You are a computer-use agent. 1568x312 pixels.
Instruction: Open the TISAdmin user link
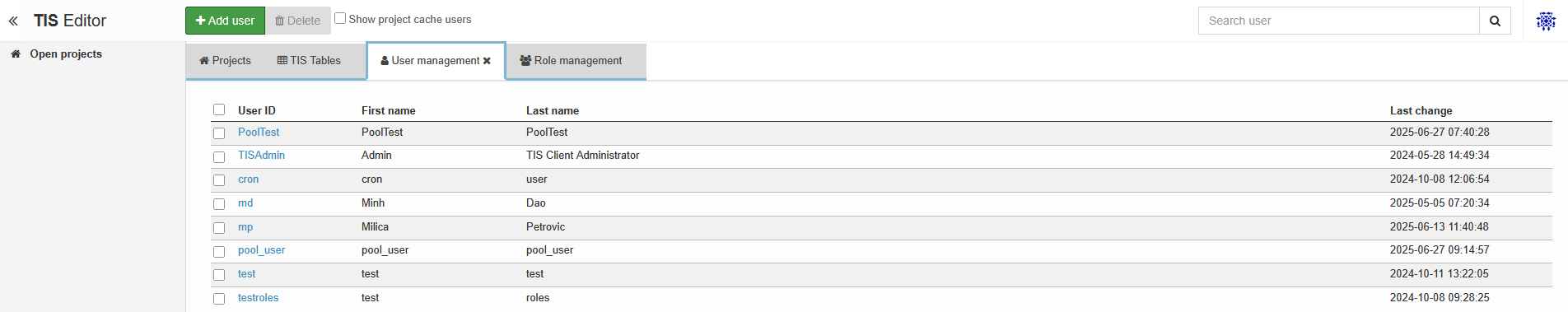[x=261, y=155]
